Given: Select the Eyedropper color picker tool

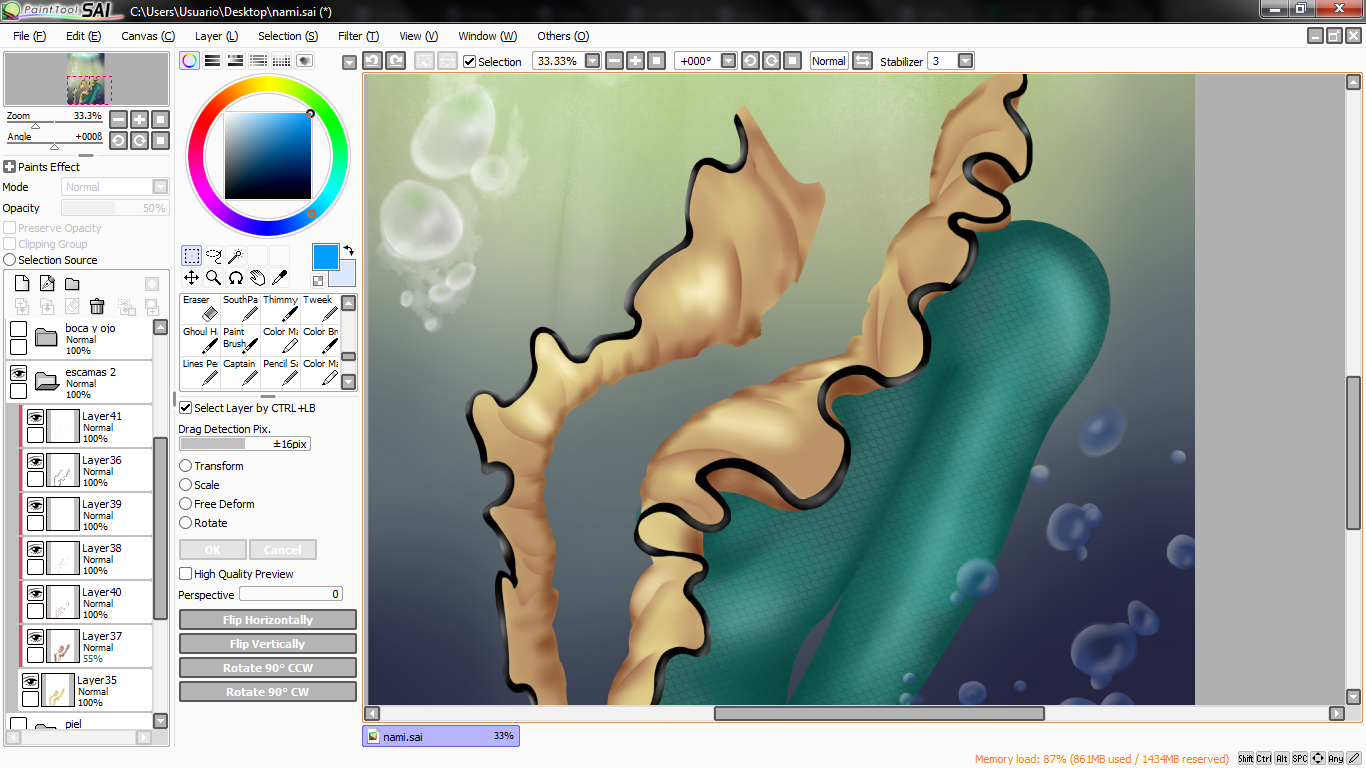Looking at the screenshot, I should (279, 278).
